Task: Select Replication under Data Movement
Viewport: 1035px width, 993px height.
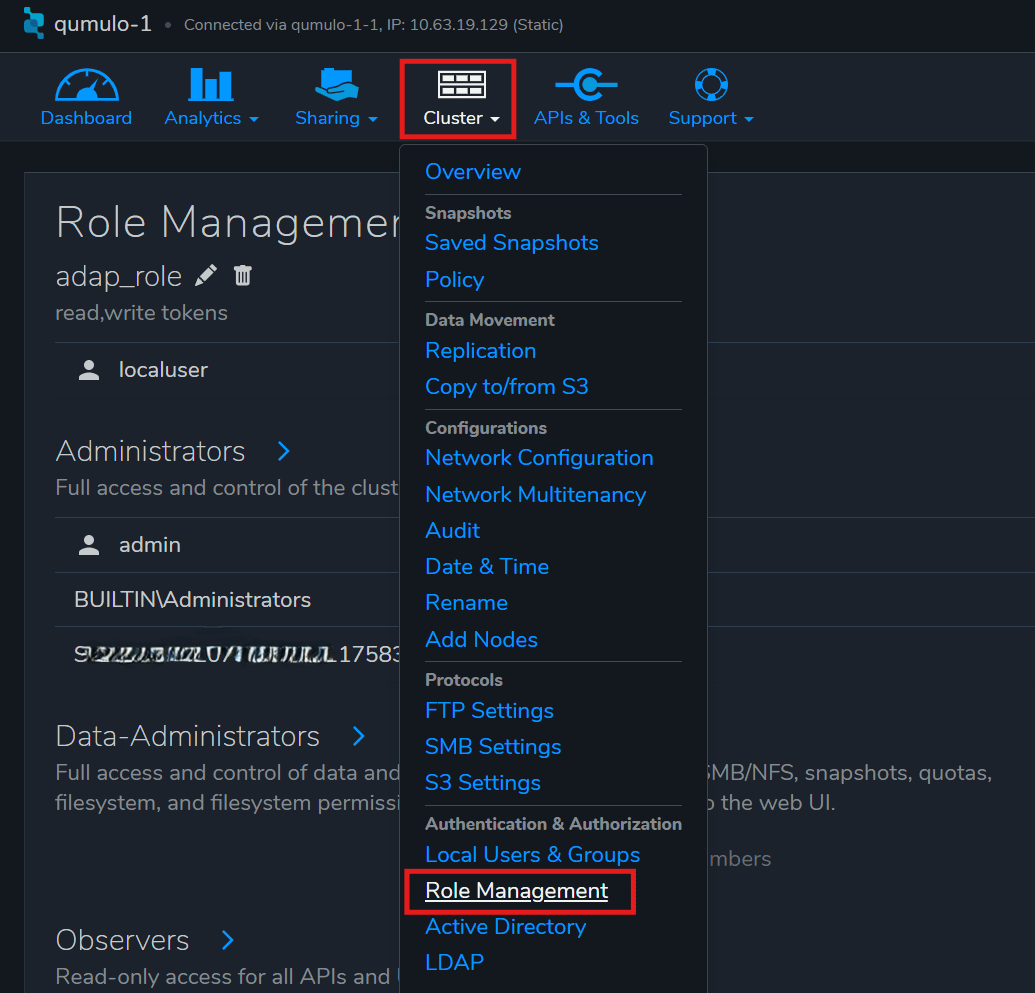Action: coord(481,351)
